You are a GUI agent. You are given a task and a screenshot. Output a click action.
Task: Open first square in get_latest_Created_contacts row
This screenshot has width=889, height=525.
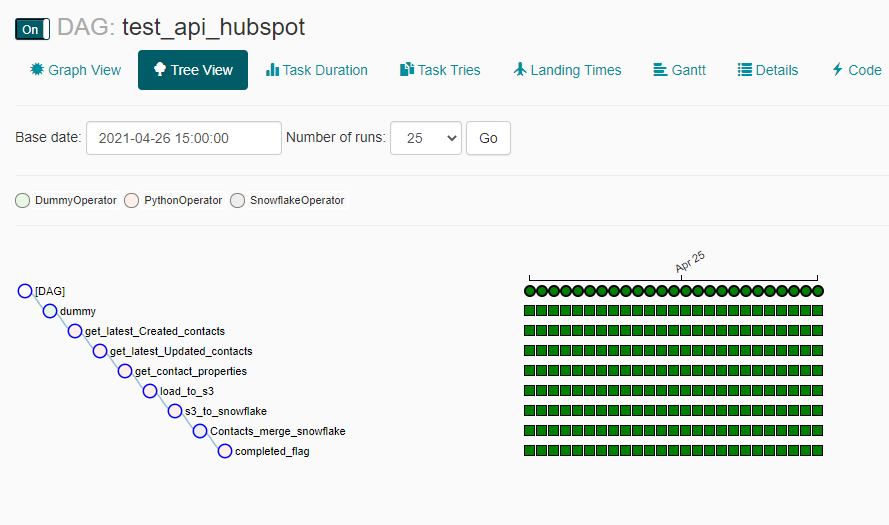[x=530, y=331]
